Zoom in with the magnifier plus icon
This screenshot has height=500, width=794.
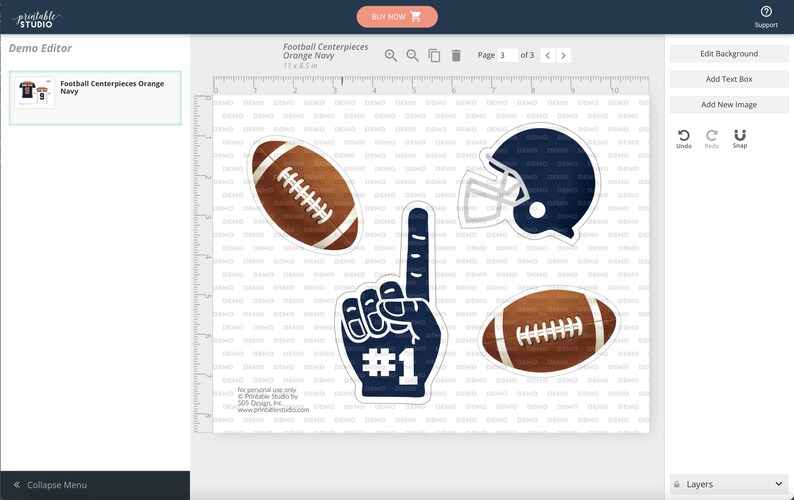pyautogui.click(x=390, y=55)
